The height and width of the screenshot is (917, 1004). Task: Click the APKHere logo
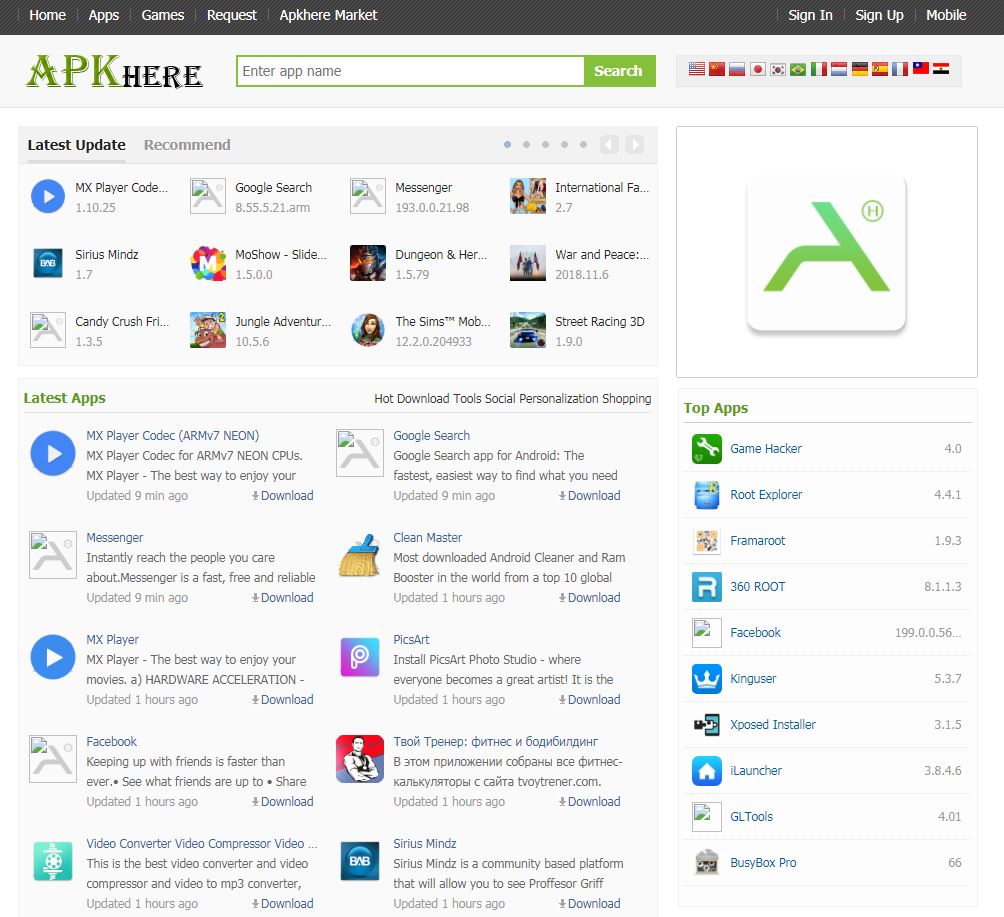click(115, 70)
